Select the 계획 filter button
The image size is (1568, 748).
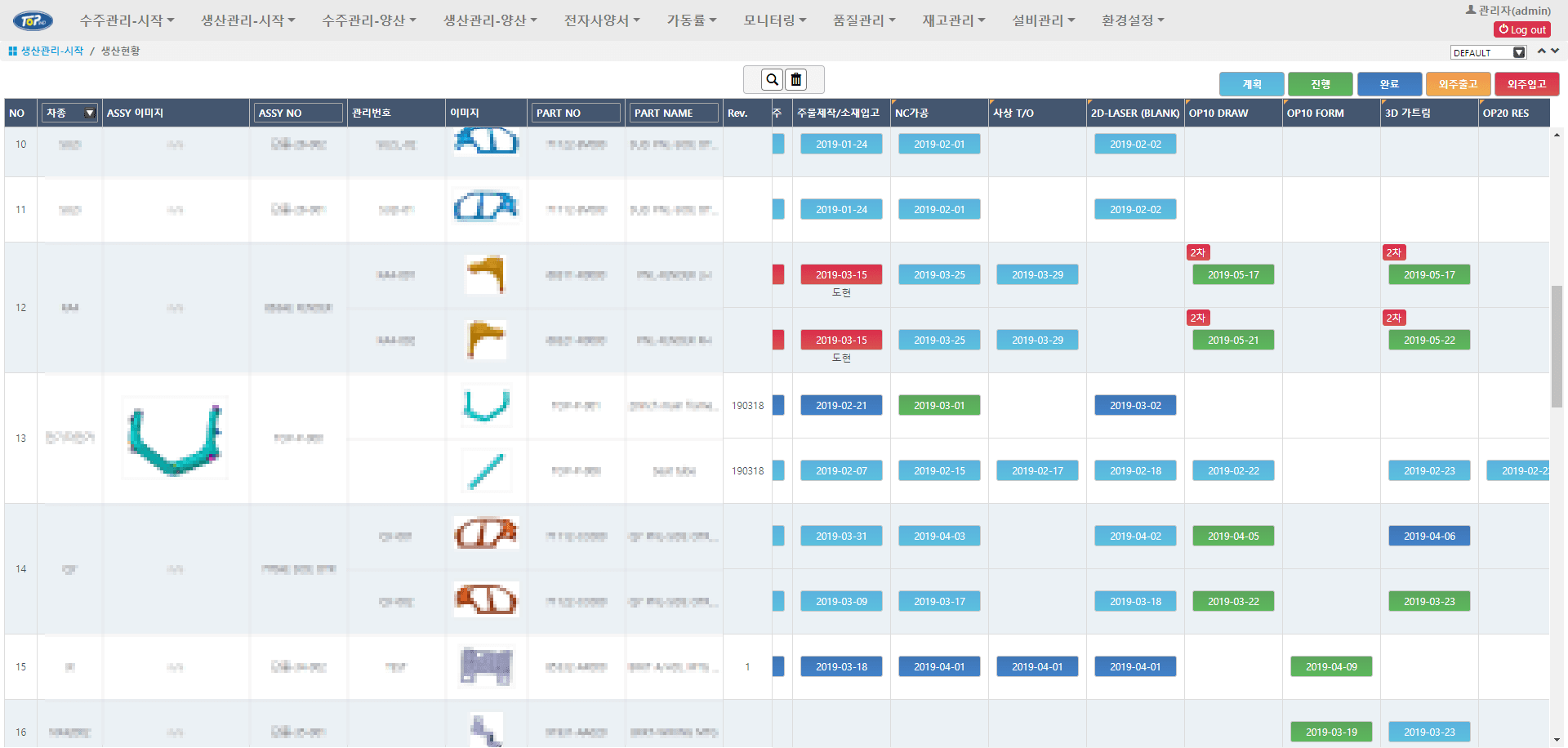pos(1251,83)
